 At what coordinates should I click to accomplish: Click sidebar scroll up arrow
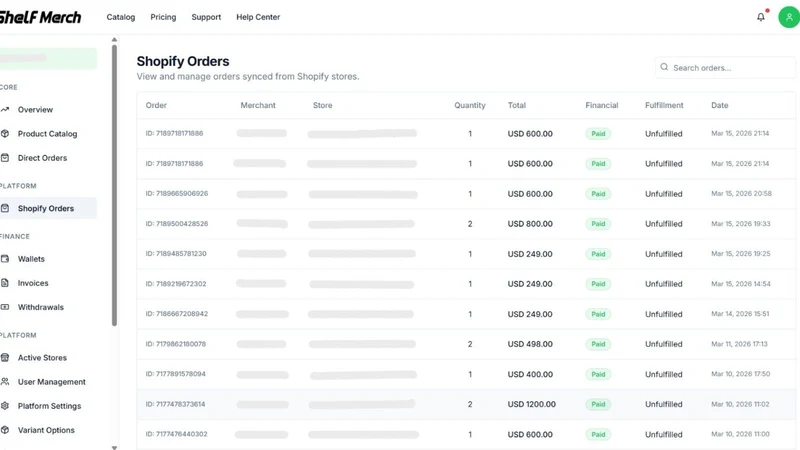coord(114,39)
